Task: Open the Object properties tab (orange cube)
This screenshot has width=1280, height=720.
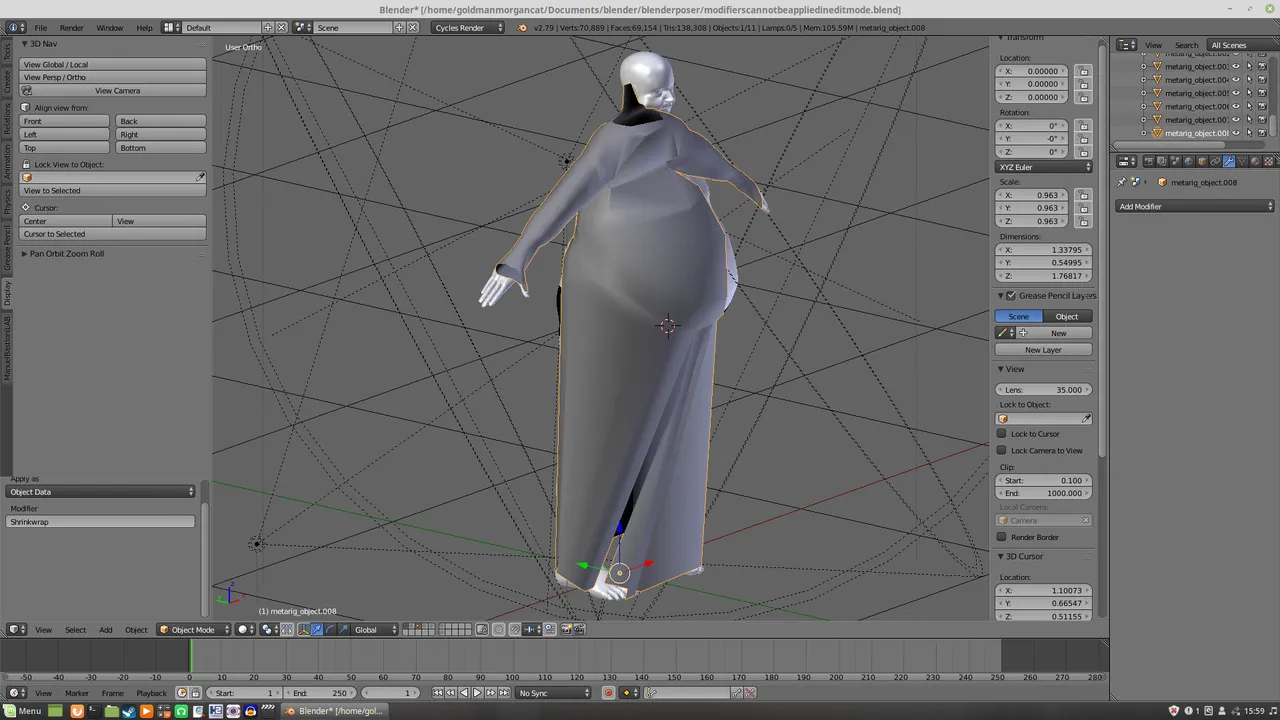Action: (1202, 161)
